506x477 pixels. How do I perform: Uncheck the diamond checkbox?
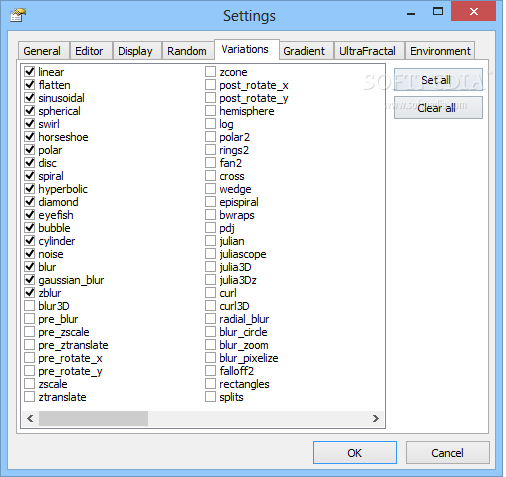click(30, 201)
